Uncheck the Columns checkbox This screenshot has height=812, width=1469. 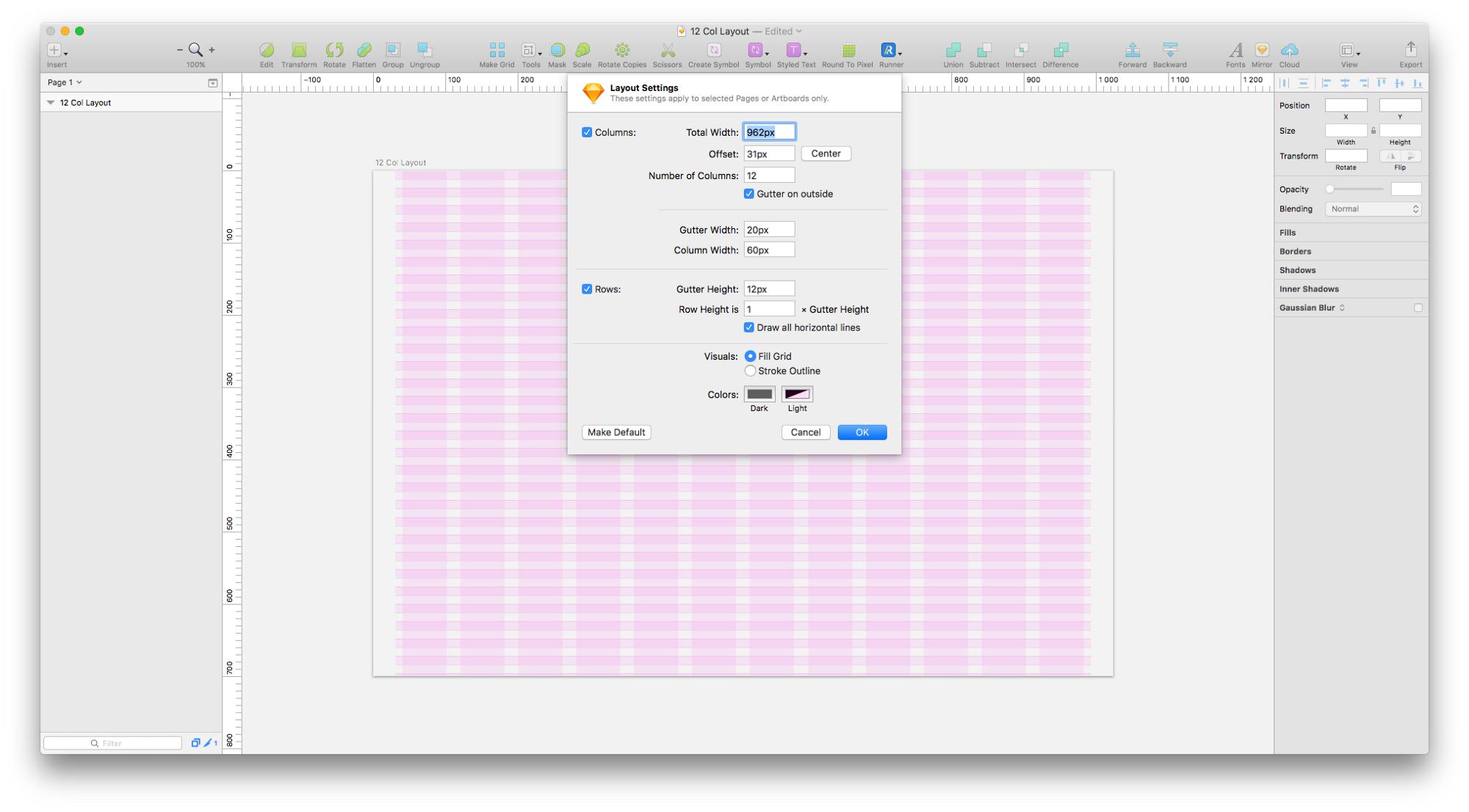tap(587, 133)
